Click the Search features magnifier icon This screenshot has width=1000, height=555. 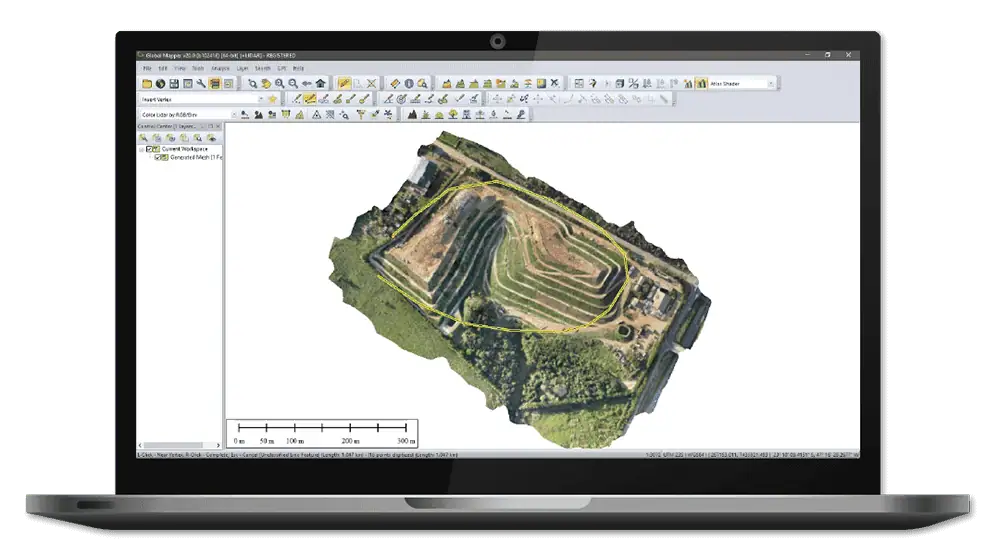click(x=422, y=84)
